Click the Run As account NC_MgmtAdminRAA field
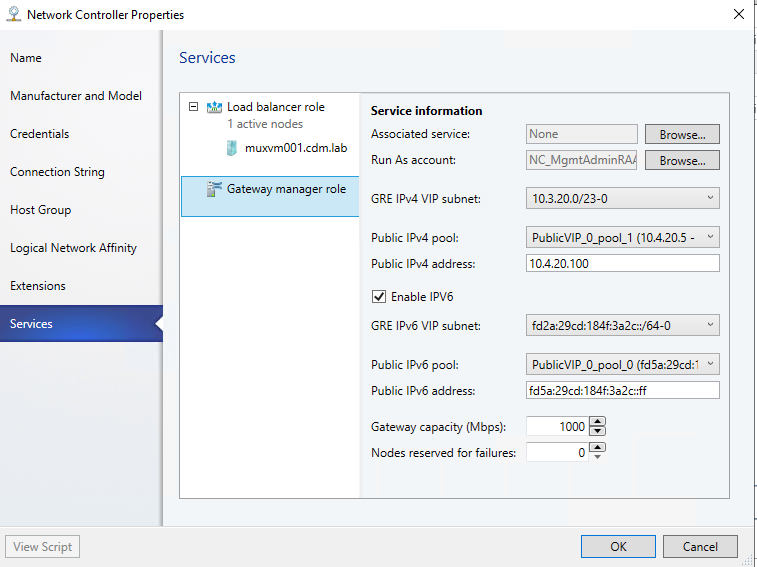 click(581, 160)
